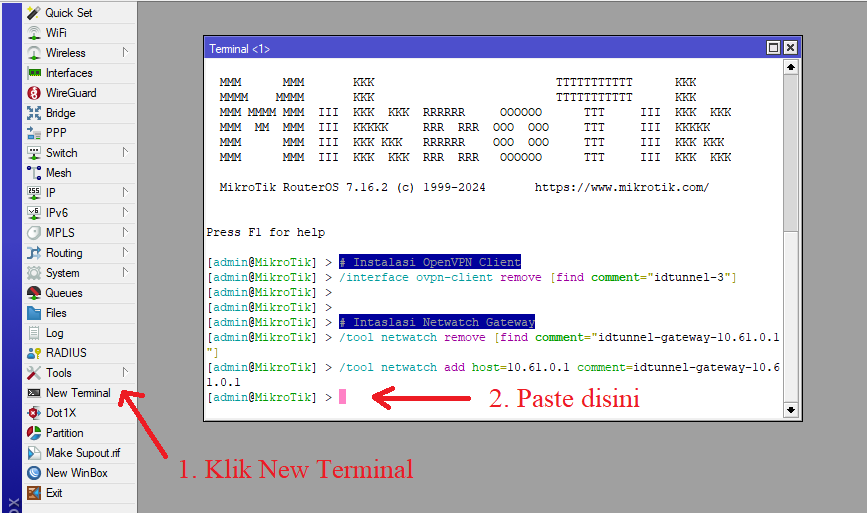The height and width of the screenshot is (513, 867).
Task: Expand the IP submenu arrow
Action: 126,192
